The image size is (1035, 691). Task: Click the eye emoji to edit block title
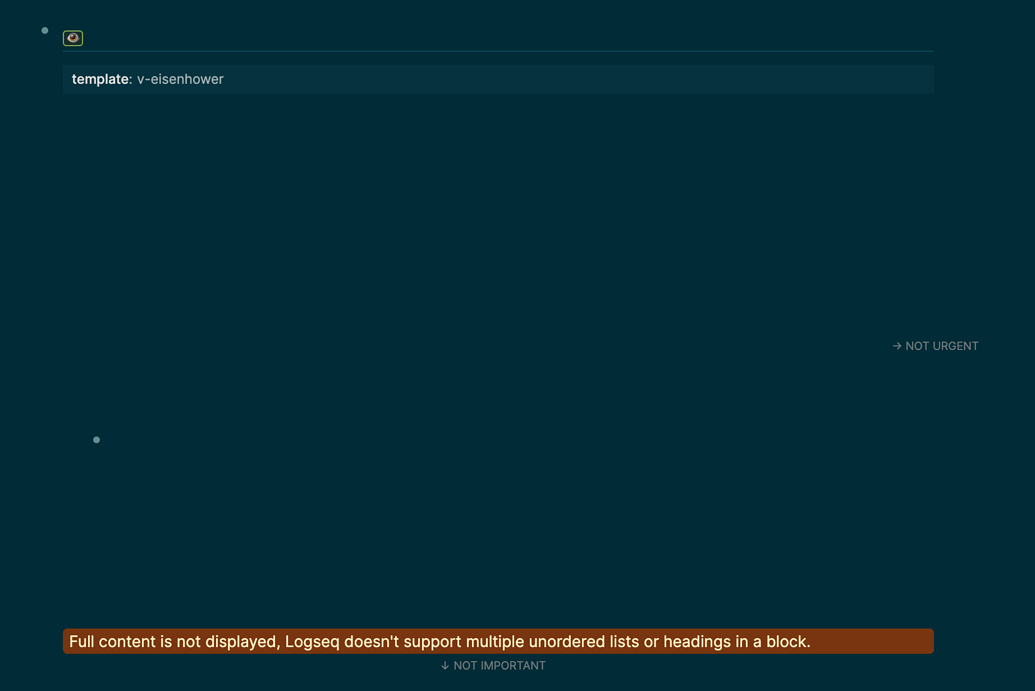click(x=72, y=37)
